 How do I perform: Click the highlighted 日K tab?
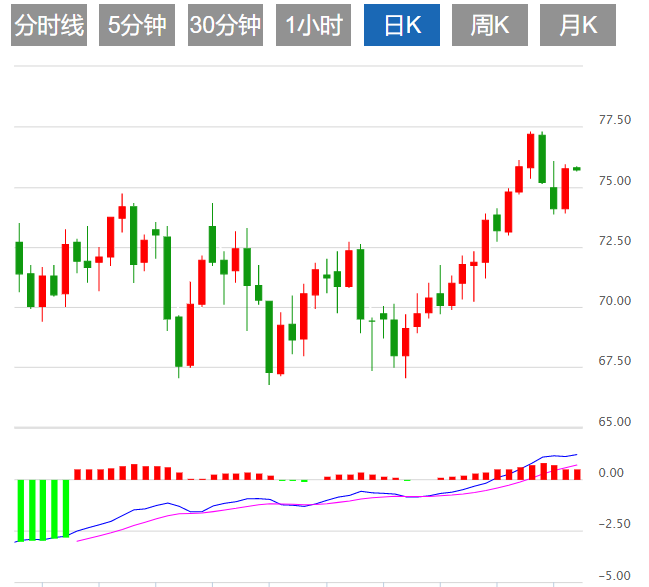tap(401, 25)
